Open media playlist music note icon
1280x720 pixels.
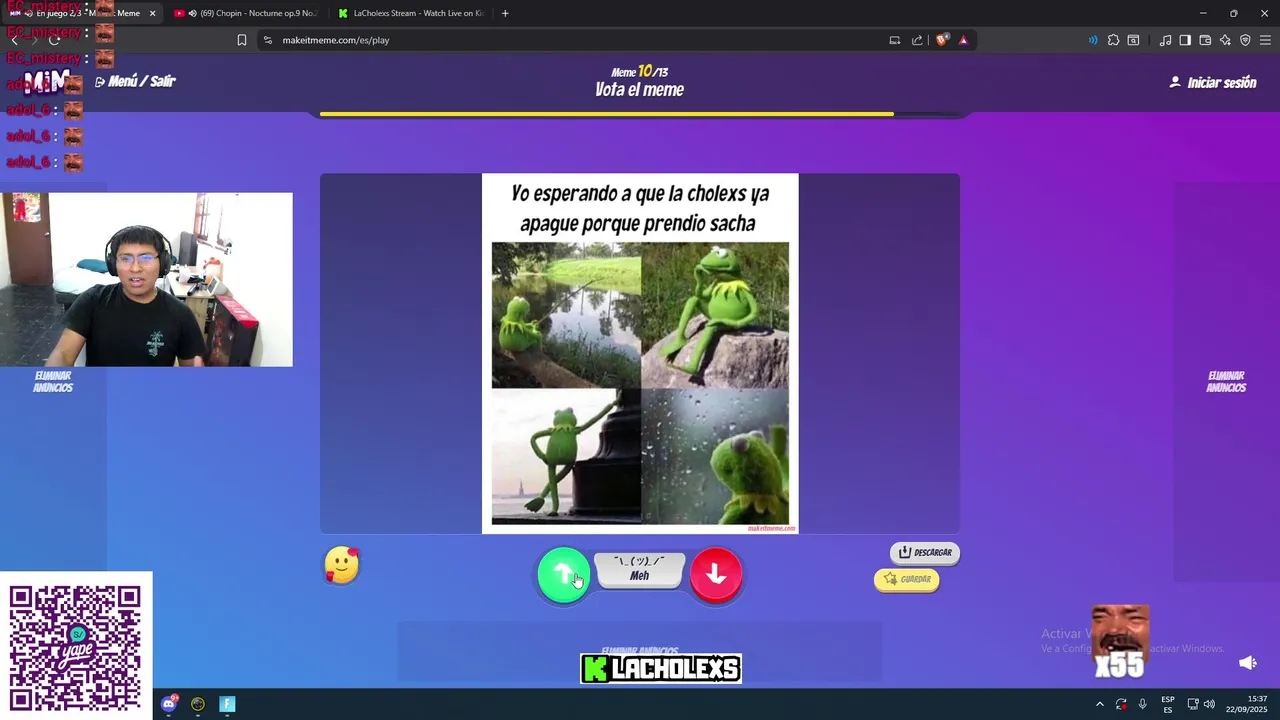pos(1165,40)
